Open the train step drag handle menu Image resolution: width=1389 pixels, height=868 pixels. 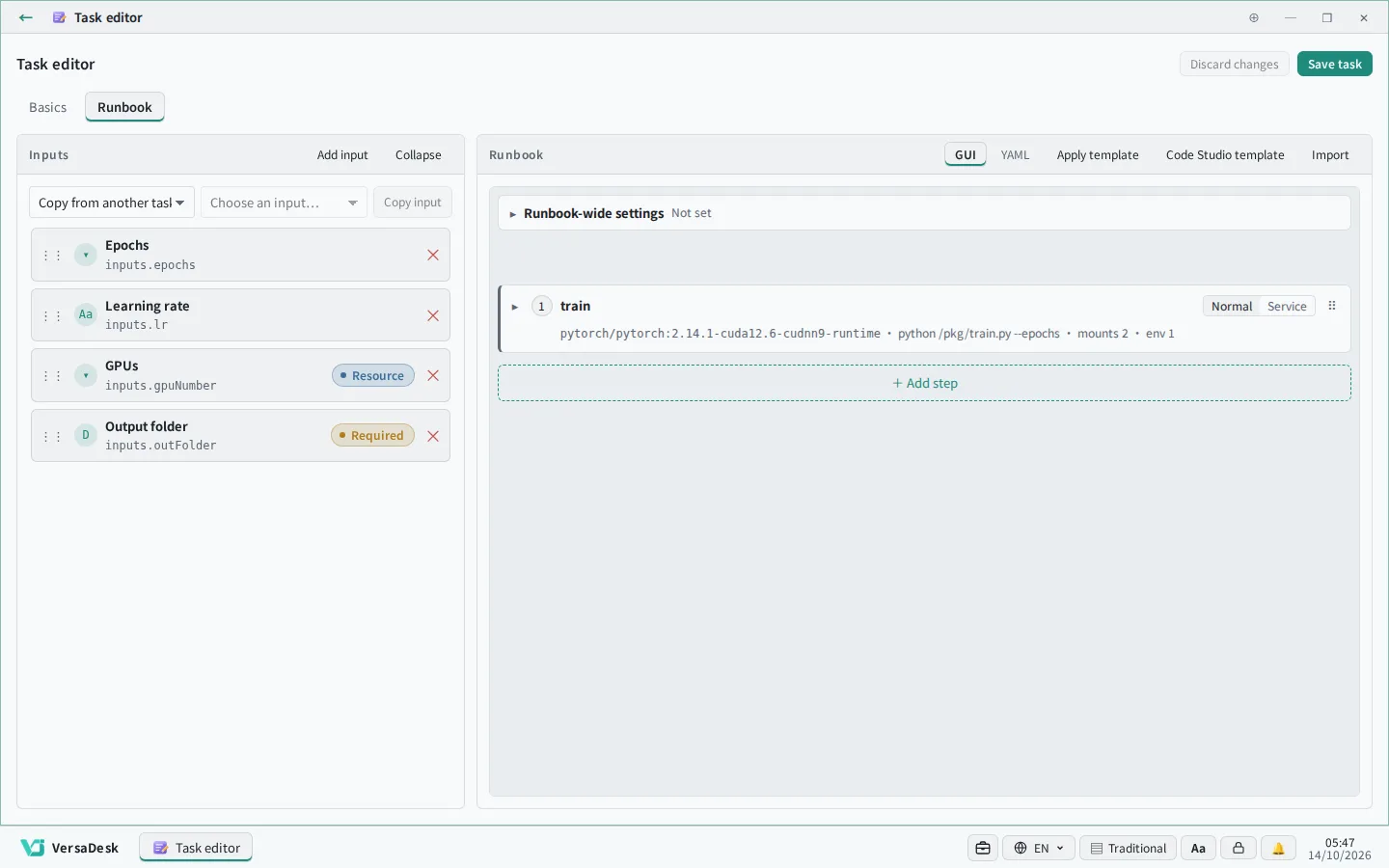(x=1332, y=306)
